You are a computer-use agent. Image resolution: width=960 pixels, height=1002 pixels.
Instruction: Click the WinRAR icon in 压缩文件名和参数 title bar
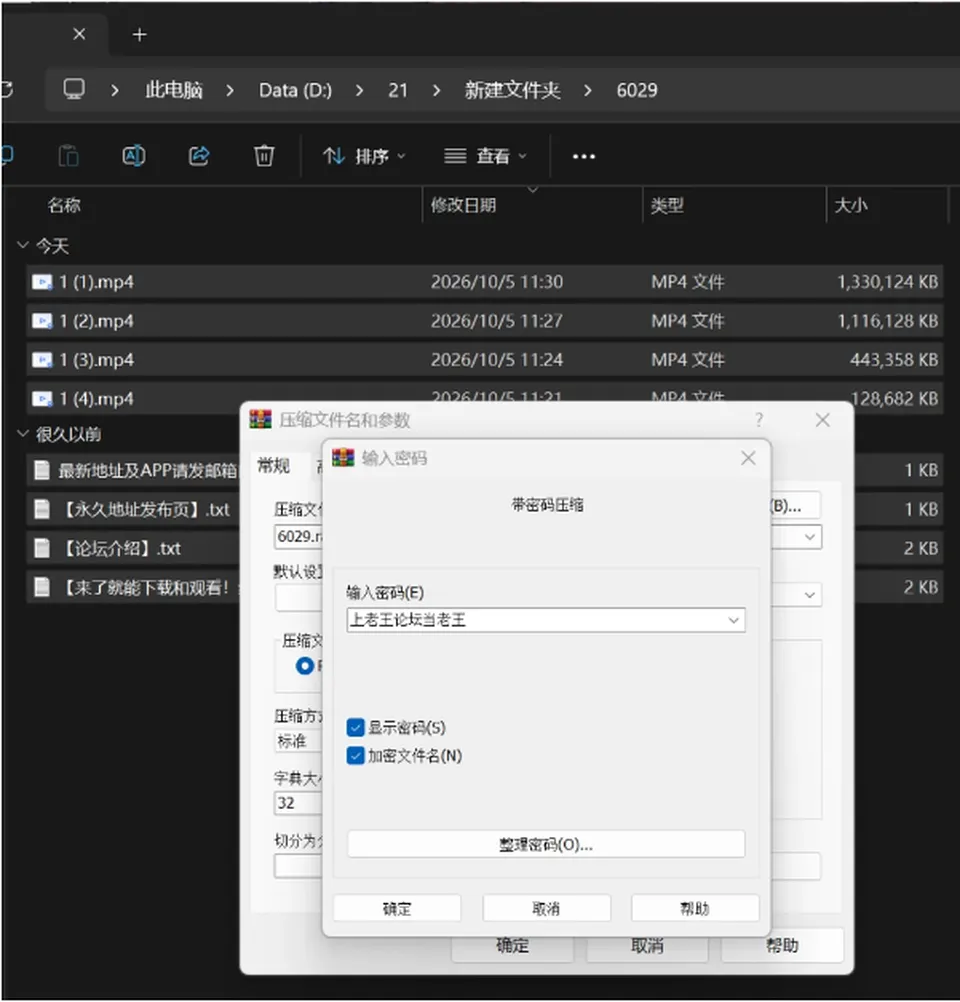tap(260, 419)
